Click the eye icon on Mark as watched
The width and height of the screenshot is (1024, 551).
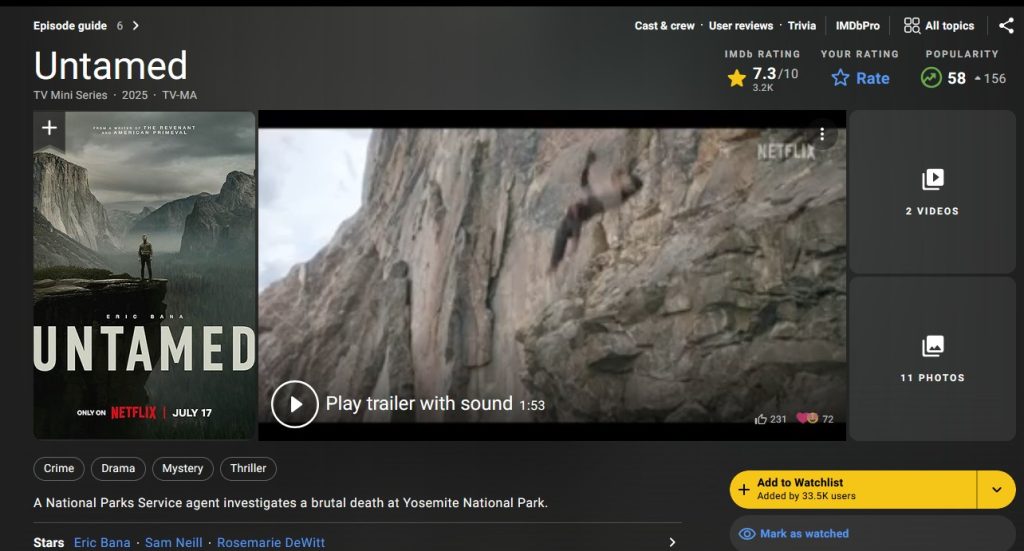point(746,534)
